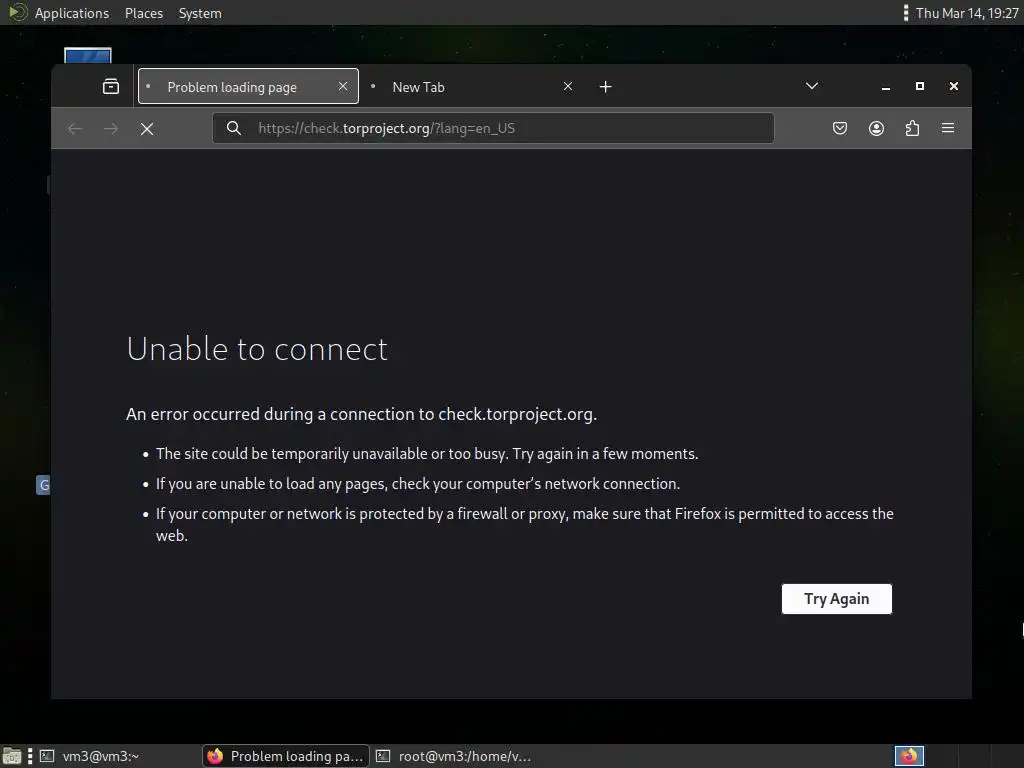1024x768 pixels.
Task: Click the 'Unable to connect' heading
Action: 257,349
